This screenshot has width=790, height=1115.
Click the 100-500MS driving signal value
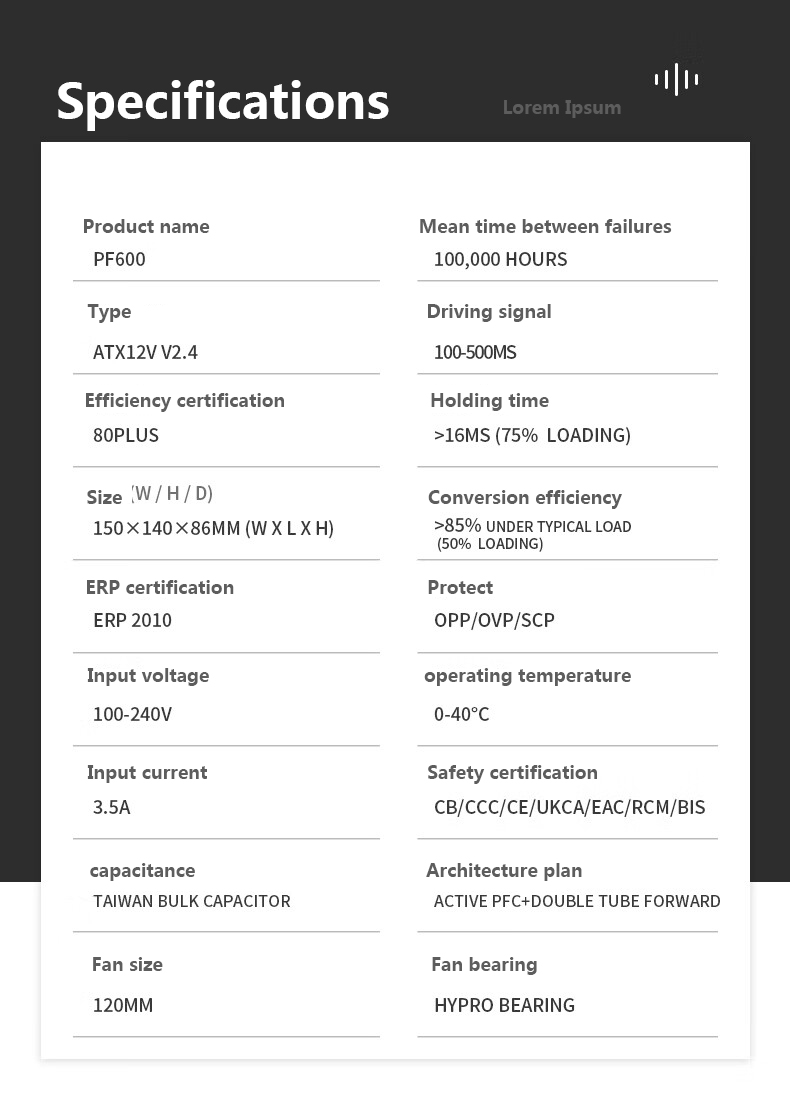(x=475, y=352)
